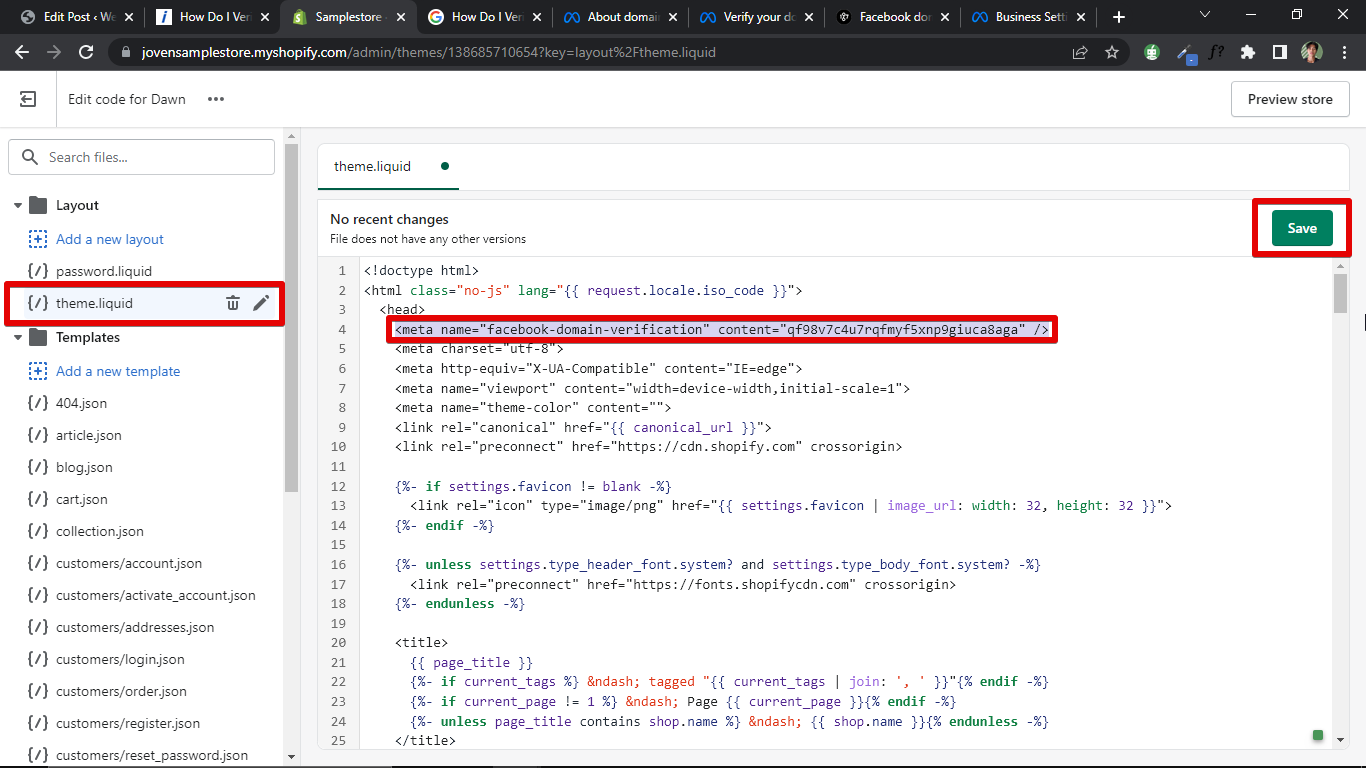The image size is (1366, 768).
Task: Click the Add a new layout link
Action: click(x=110, y=239)
